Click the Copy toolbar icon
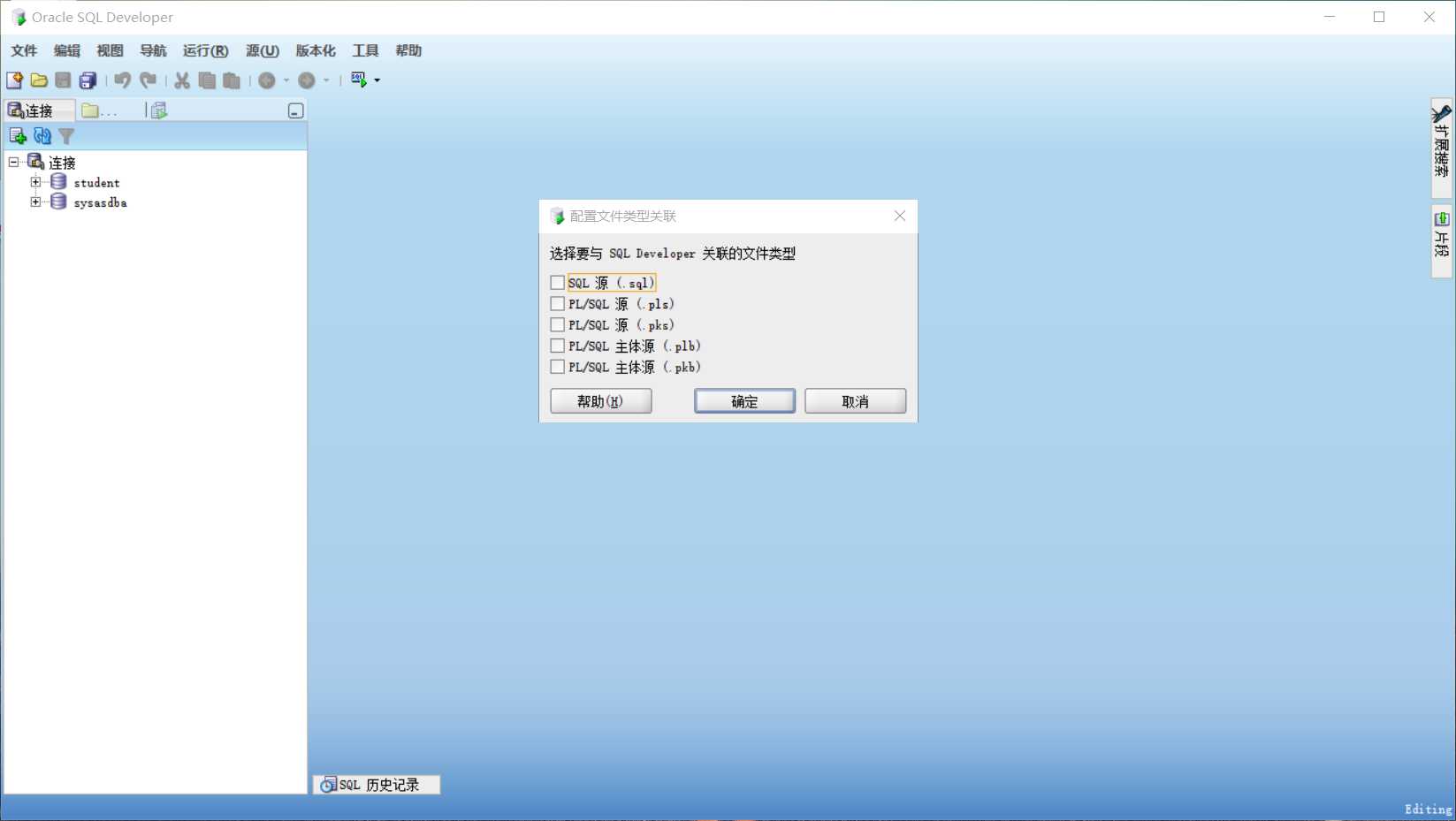 tap(207, 80)
